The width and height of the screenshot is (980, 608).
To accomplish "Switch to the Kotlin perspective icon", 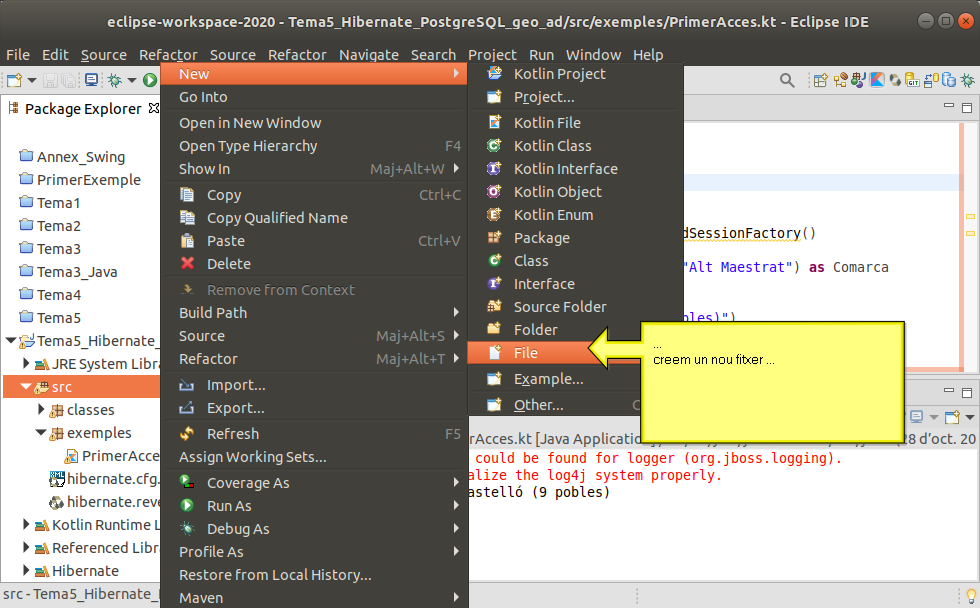I will pyautogui.click(x=877, y=80).
